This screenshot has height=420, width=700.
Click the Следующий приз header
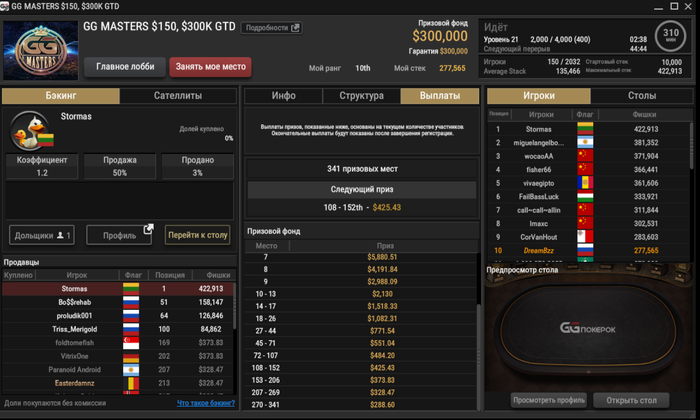point(362,189)
